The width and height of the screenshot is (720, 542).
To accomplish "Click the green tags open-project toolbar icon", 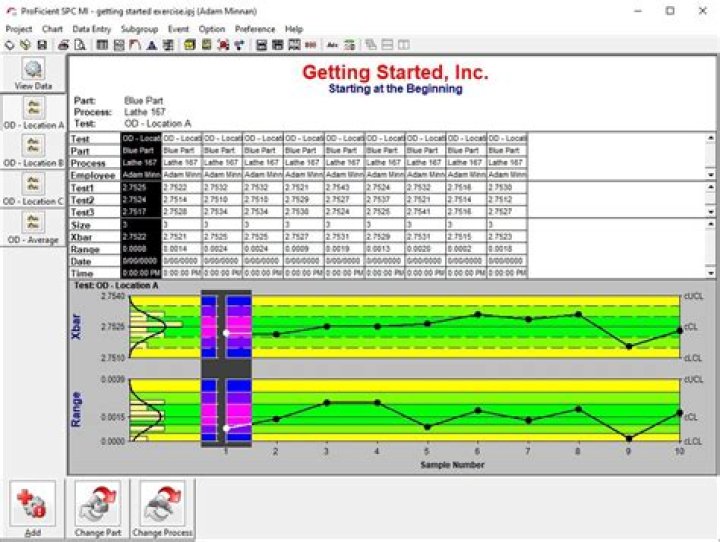I will (26, 45).
